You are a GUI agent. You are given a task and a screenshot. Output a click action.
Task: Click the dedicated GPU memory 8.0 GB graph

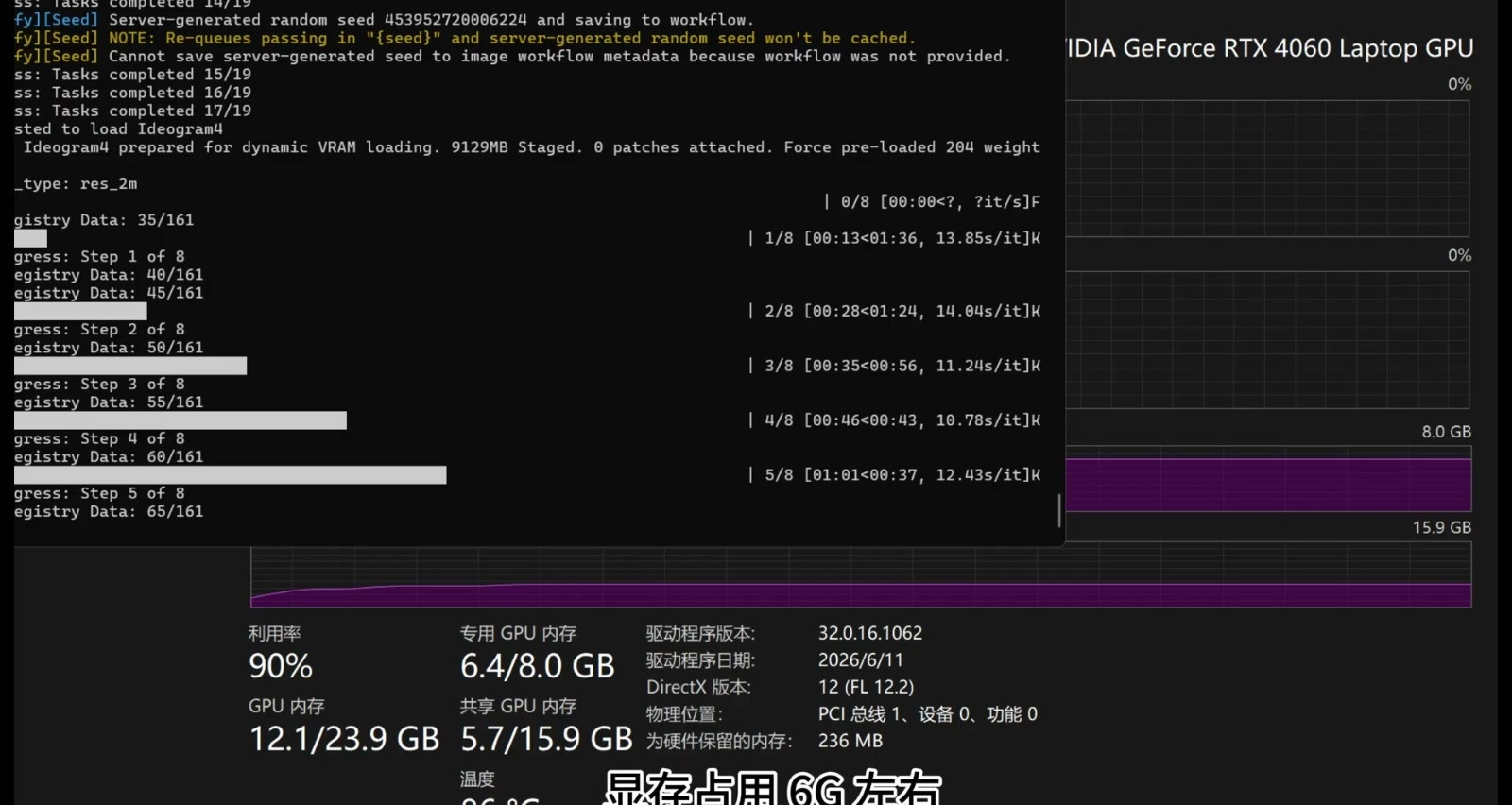pyautogui.click(x=1268, y=479)
